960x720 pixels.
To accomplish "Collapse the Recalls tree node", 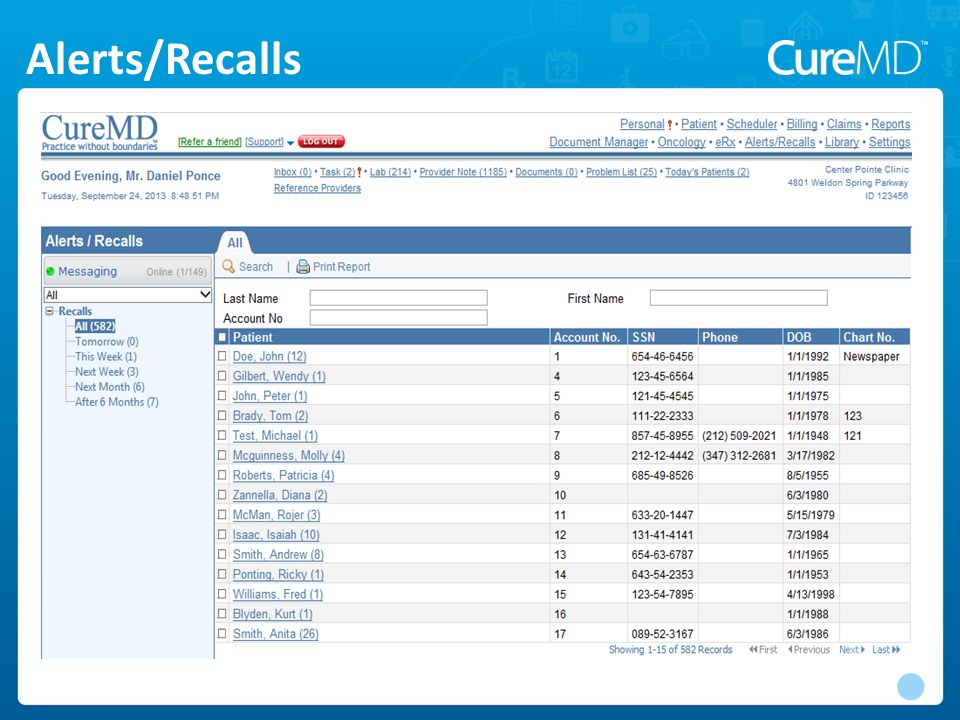I will pyautogui.click(x=50, y=311).
